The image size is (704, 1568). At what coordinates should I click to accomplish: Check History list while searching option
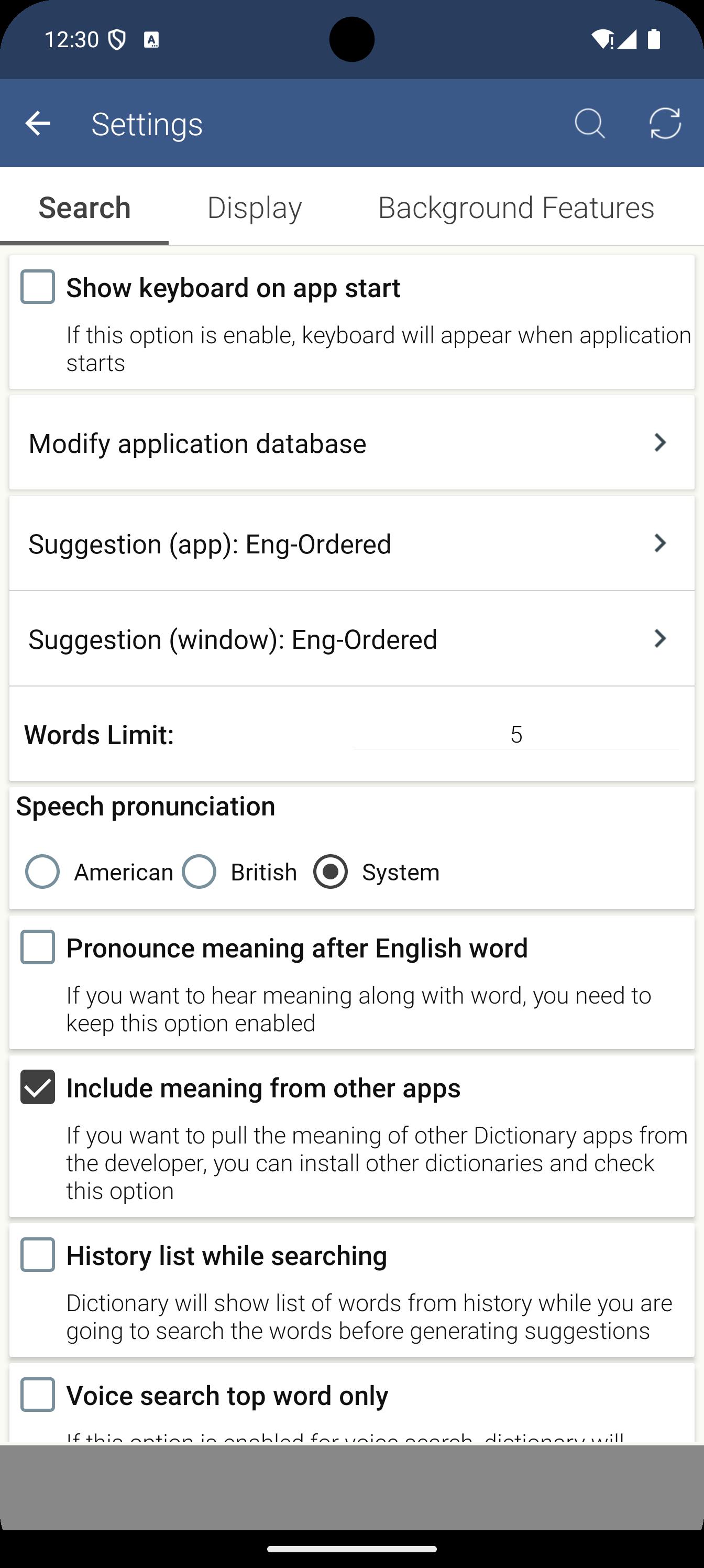[38, 1255]
